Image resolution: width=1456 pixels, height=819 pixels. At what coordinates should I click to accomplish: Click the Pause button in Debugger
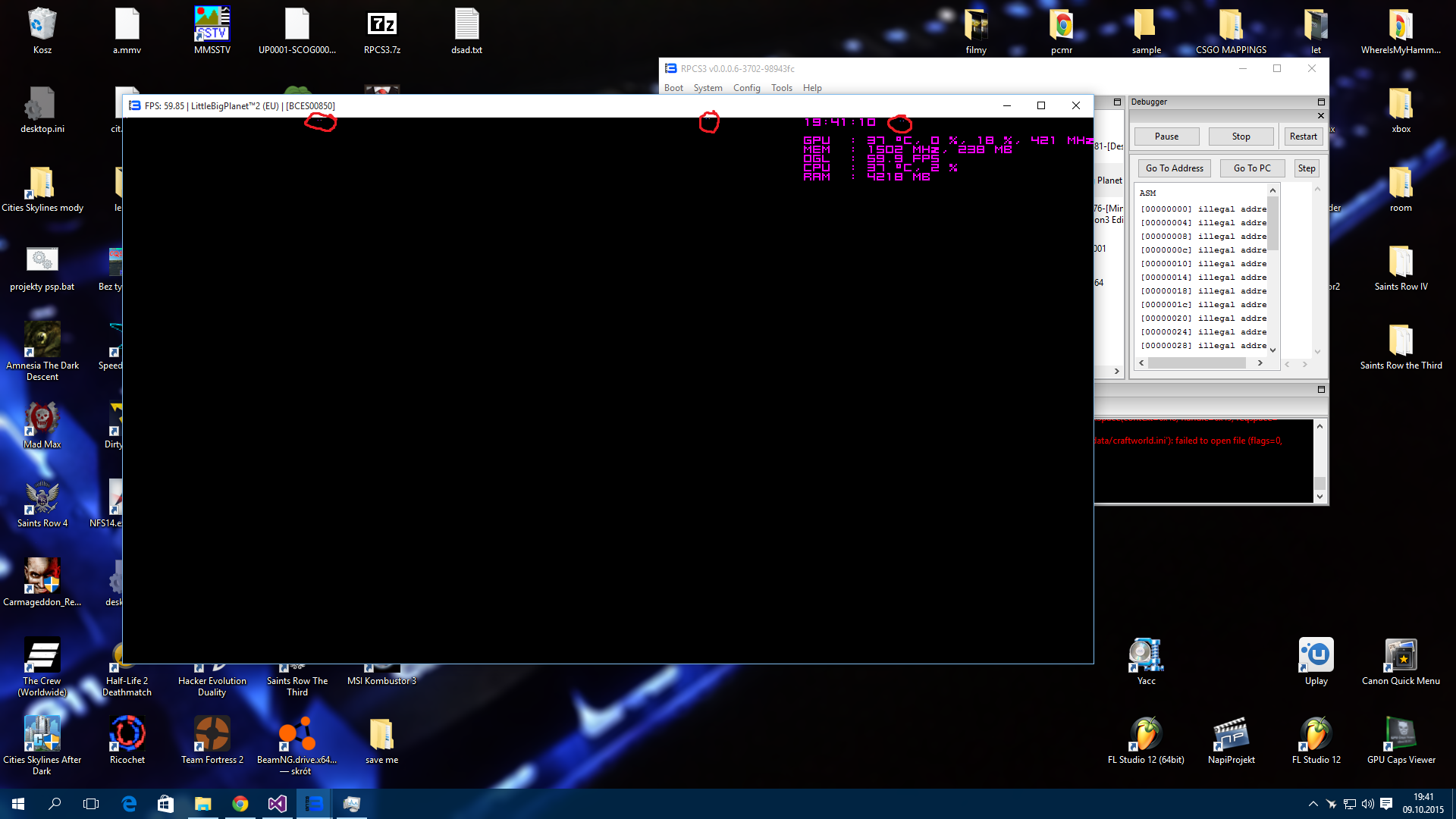pyautogui.click(x=1166, y=136)
